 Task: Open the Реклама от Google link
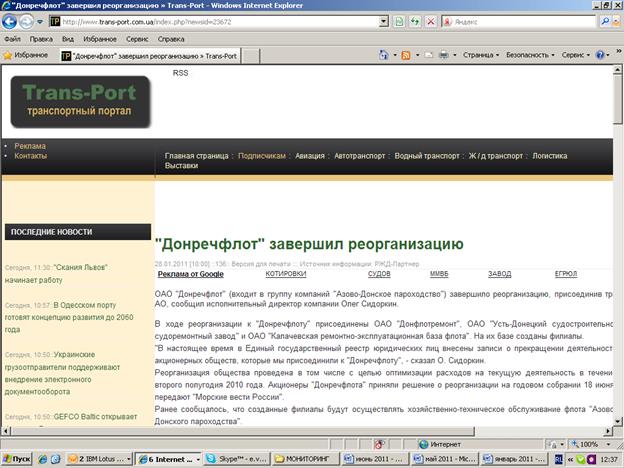point(191,274)
